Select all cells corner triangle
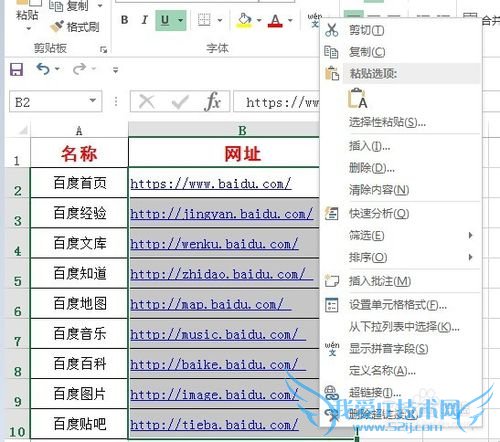Image resolution: width=500 pixels, height=442 pixels. click(x=22, y=130)
